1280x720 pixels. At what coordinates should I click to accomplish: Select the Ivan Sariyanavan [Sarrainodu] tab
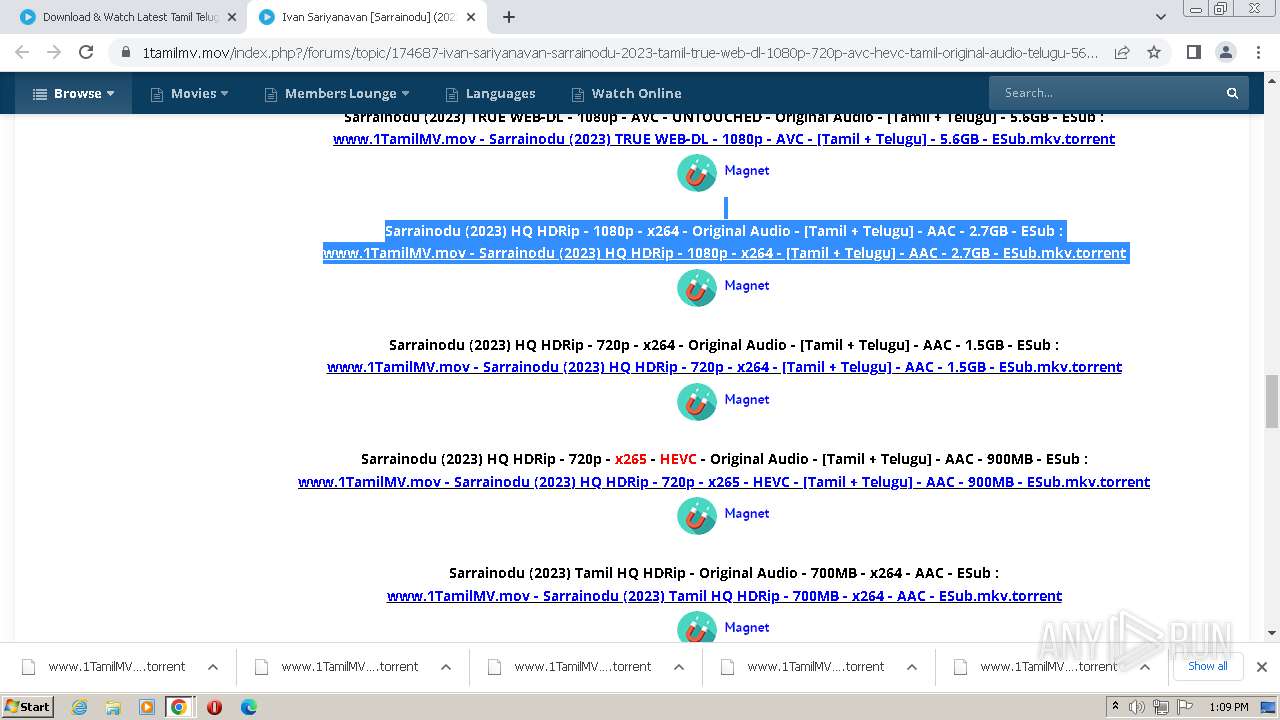coord(367,17)
